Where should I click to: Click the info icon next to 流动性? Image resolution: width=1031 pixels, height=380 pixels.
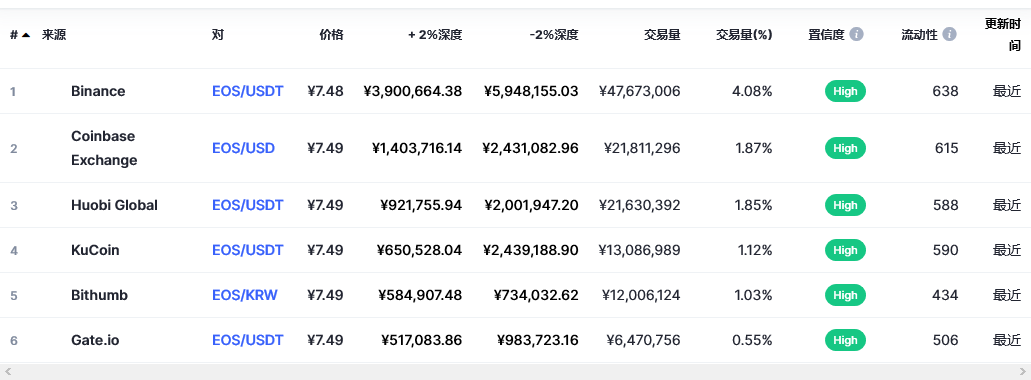tap(949, 34)
